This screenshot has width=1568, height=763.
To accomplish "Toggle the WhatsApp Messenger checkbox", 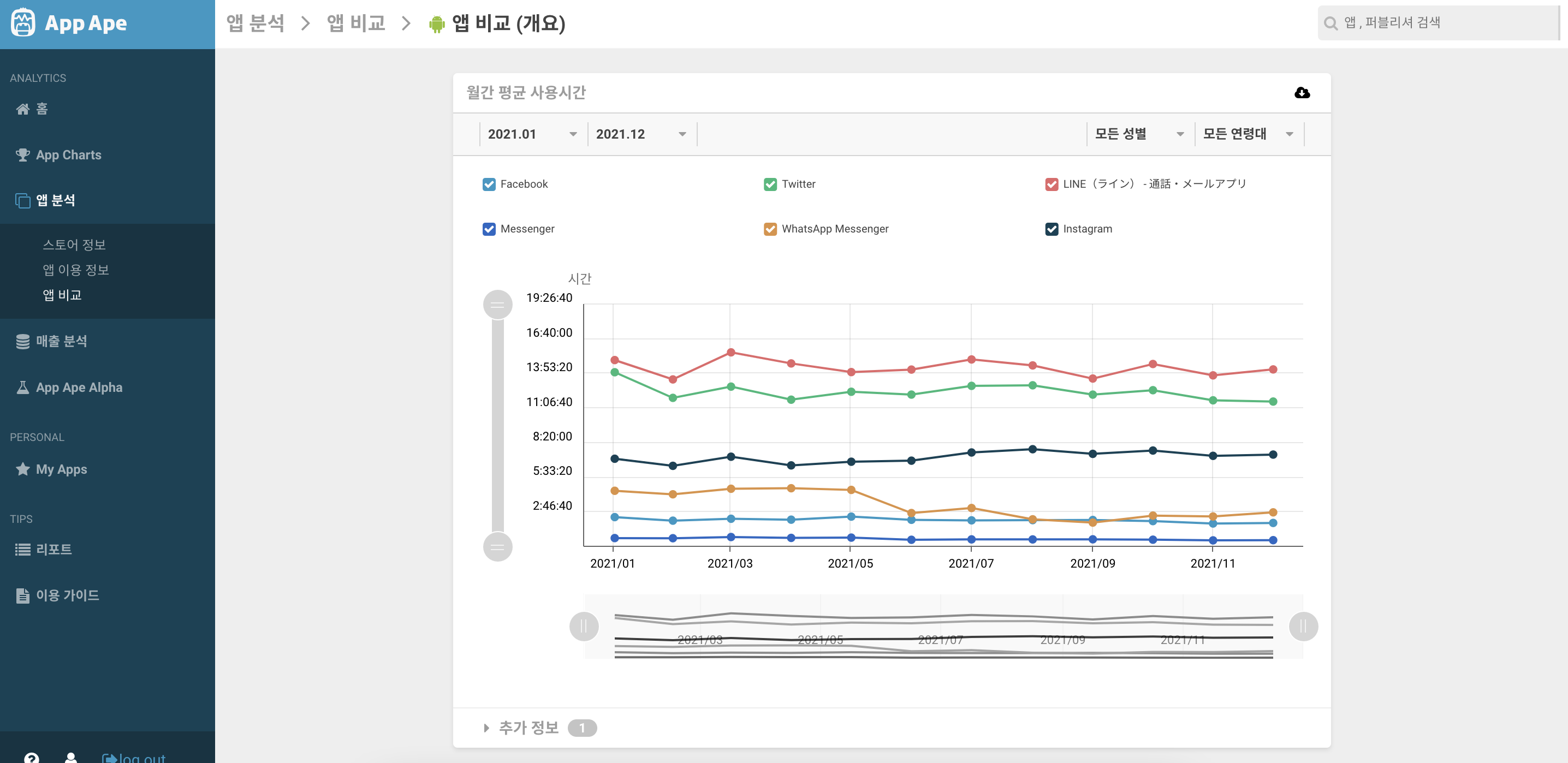I will click(770, 229).
